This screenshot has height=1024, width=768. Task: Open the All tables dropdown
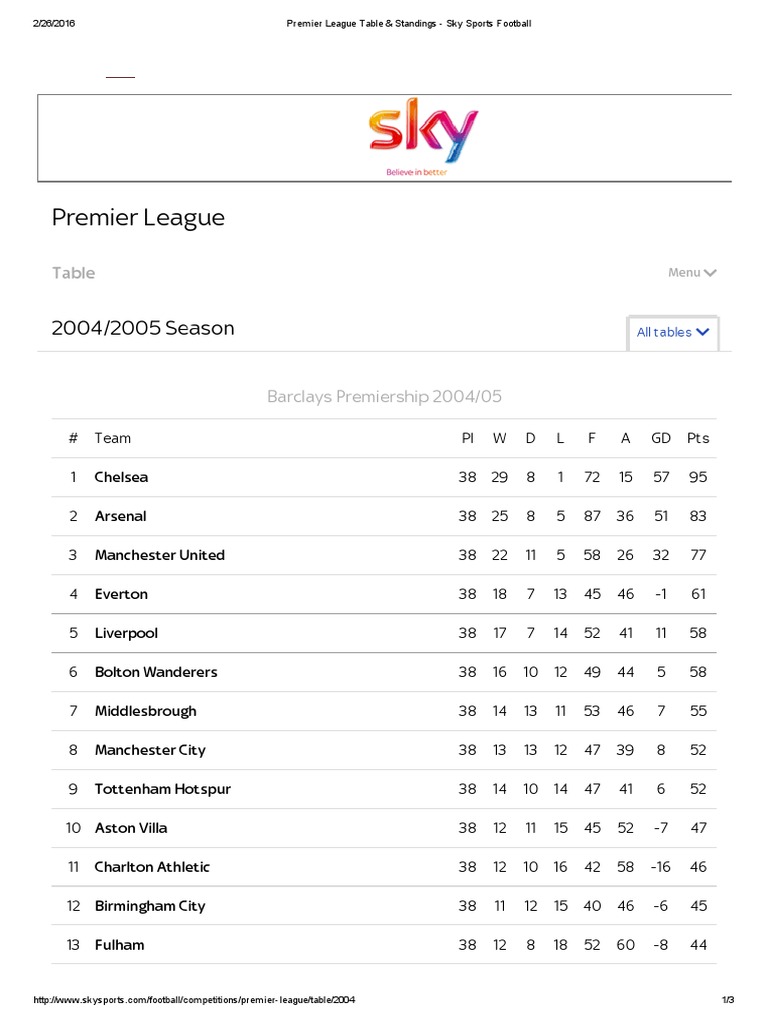point(673,332)
